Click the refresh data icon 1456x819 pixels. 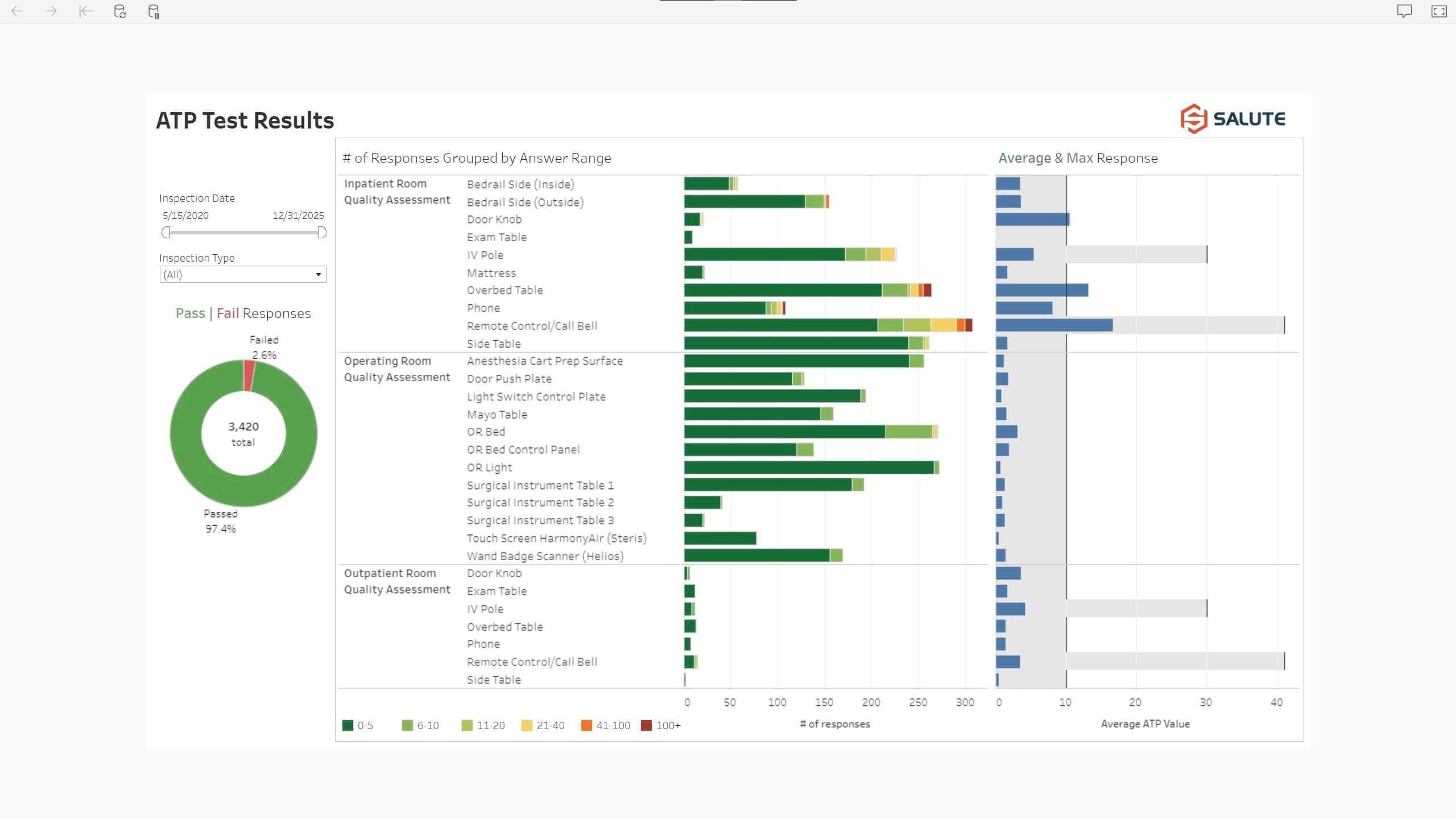click(119, 11)
